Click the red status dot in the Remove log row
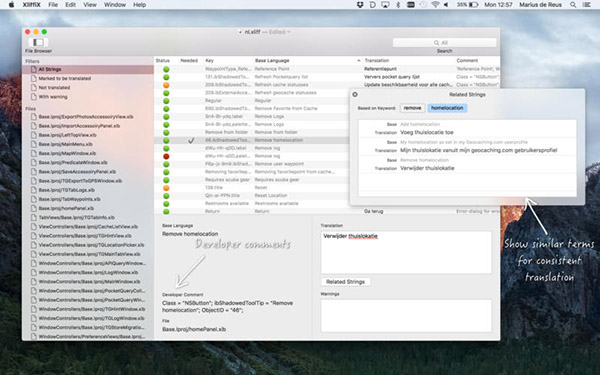The image size is (600, 375). click(x=166, y=156)
